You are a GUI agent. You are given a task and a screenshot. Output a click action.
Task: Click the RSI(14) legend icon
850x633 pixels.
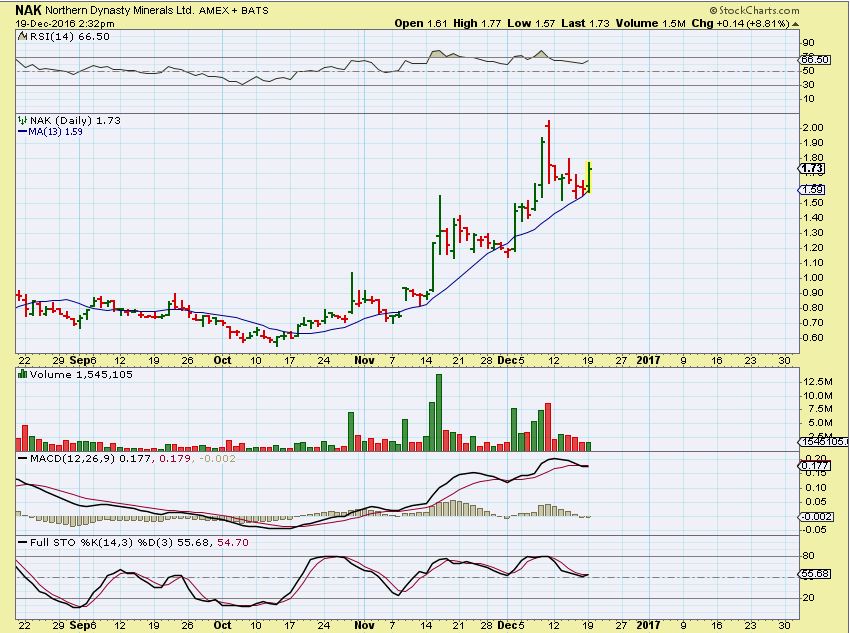point(22,37)
